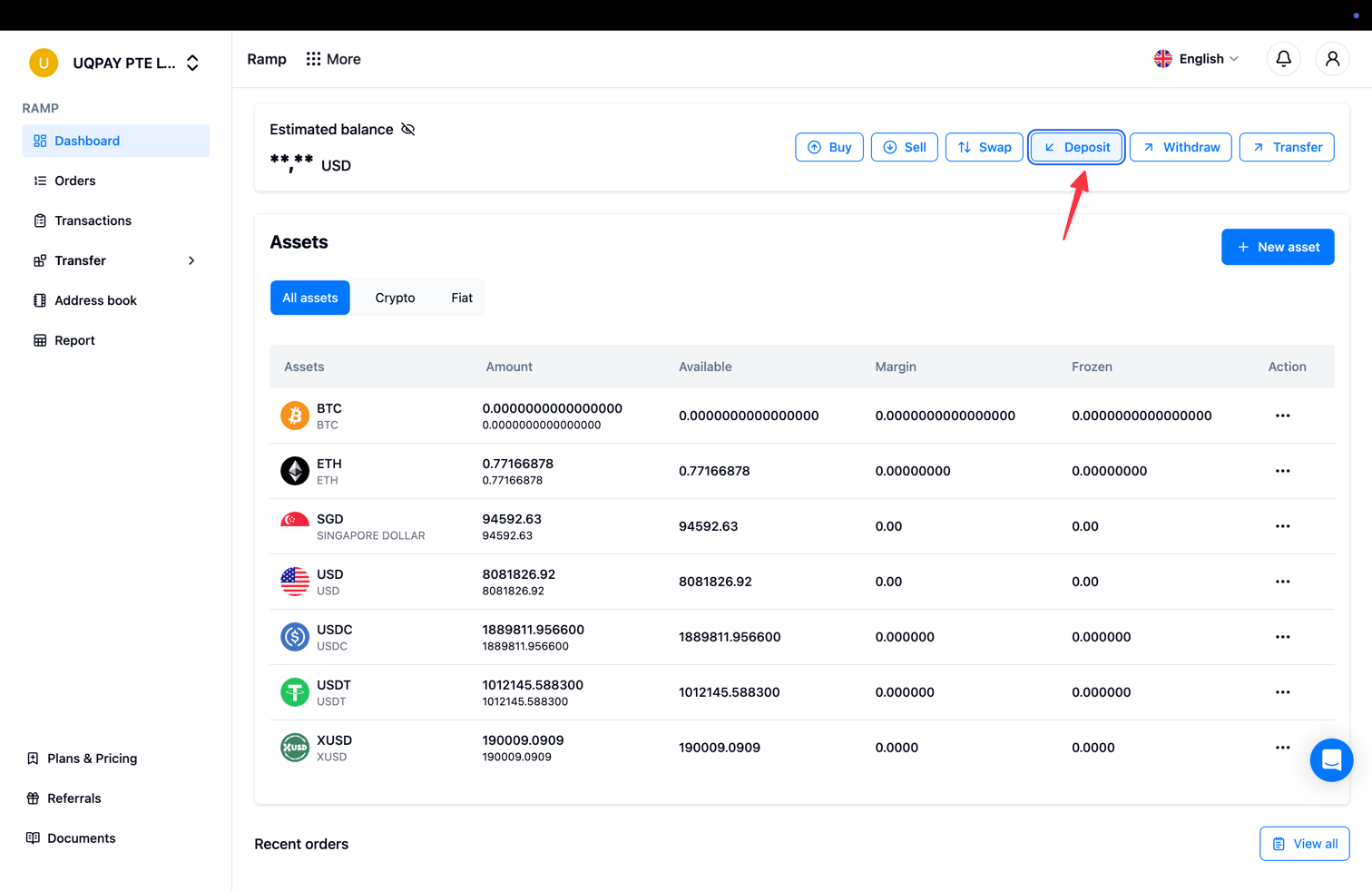Open actions menu for BTC row
The image size is (1372, 891).
(x=1282, y=416)
